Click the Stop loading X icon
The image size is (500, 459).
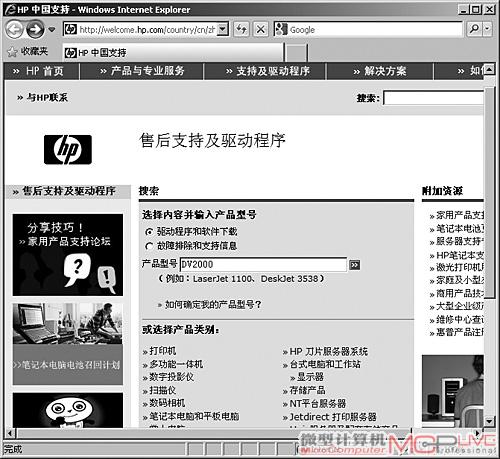click(261, 29)
